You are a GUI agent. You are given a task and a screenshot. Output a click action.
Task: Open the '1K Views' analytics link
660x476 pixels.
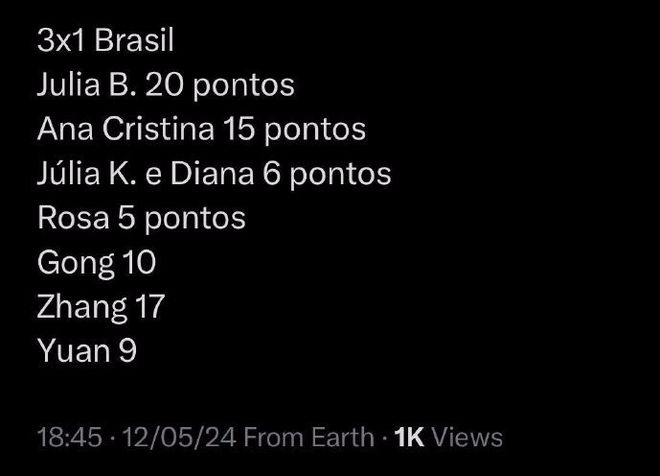point(448,437)
